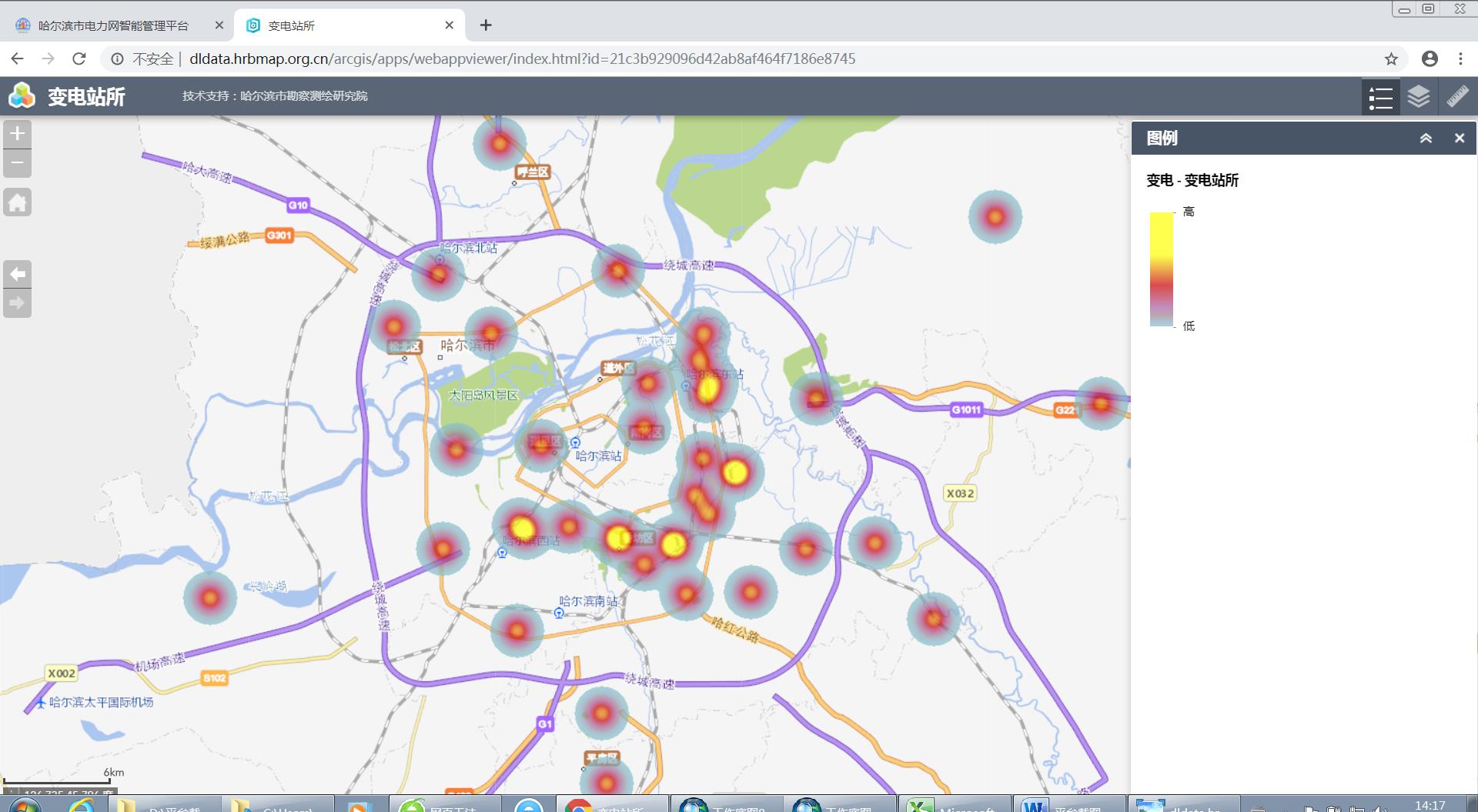The image size is (1478, 812).
Task: Zoom out on the map
Action: (x=17, y=163)
